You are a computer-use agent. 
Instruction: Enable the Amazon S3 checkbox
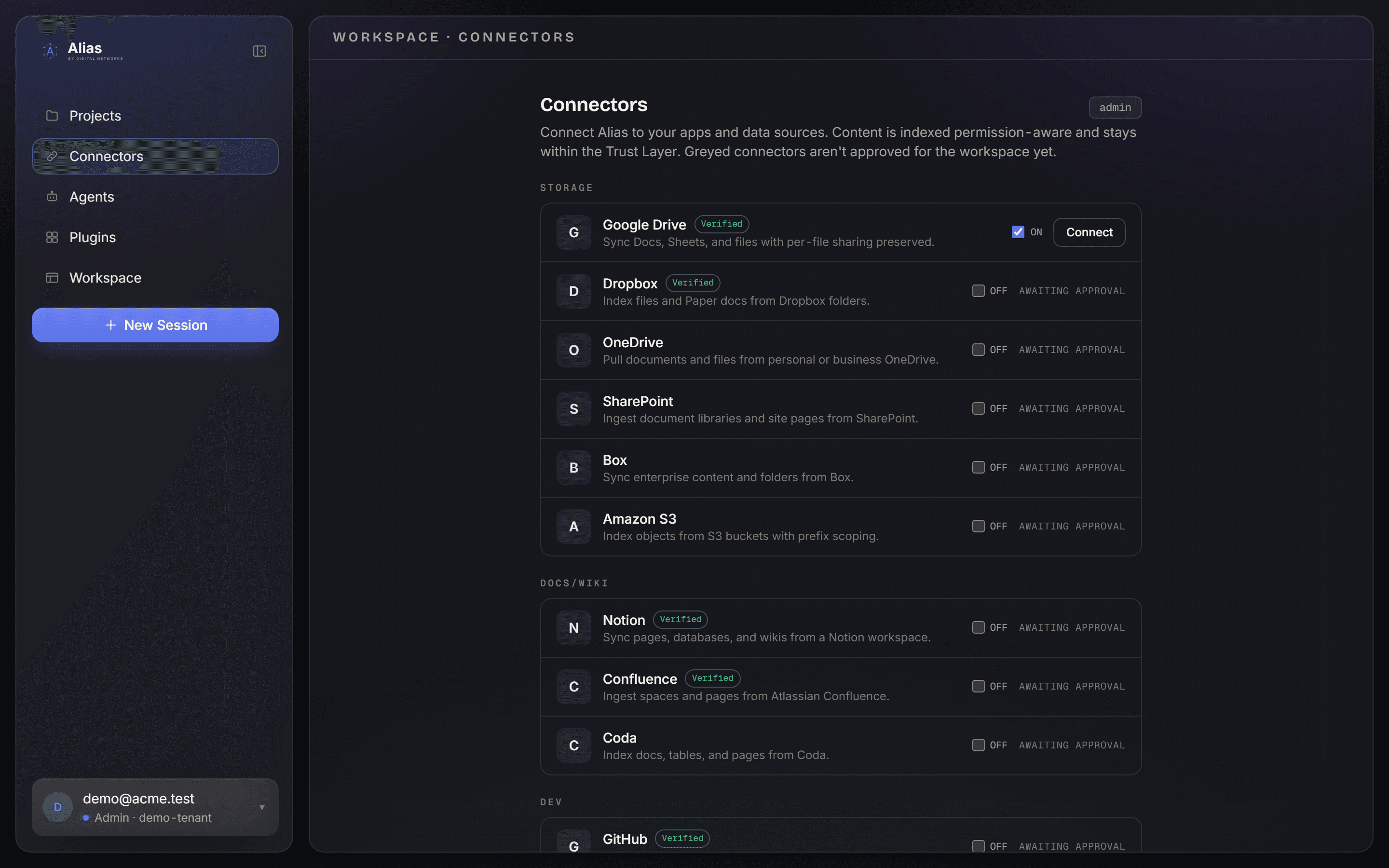pyautogui.click(x=978, y=526)
